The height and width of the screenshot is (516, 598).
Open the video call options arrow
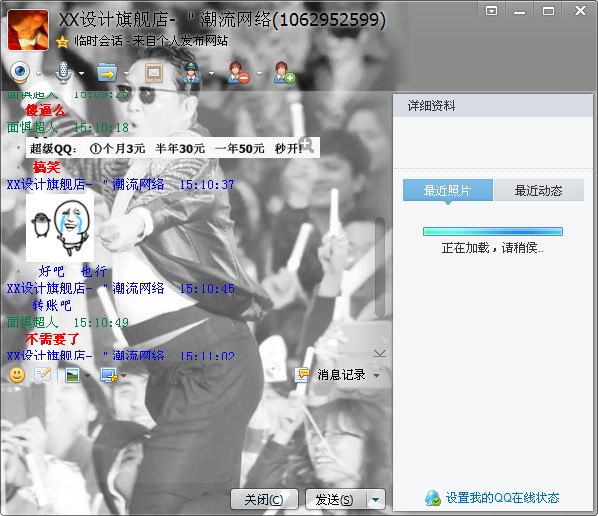[39, 73]
